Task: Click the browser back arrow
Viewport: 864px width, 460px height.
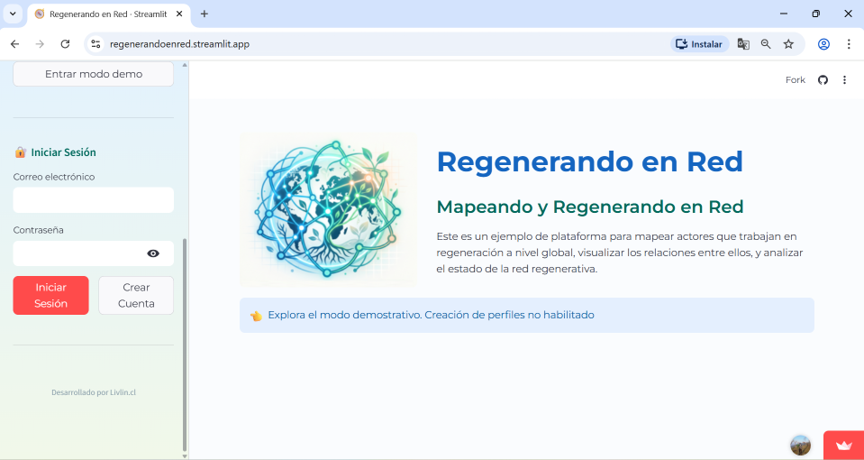Action: 15,44
